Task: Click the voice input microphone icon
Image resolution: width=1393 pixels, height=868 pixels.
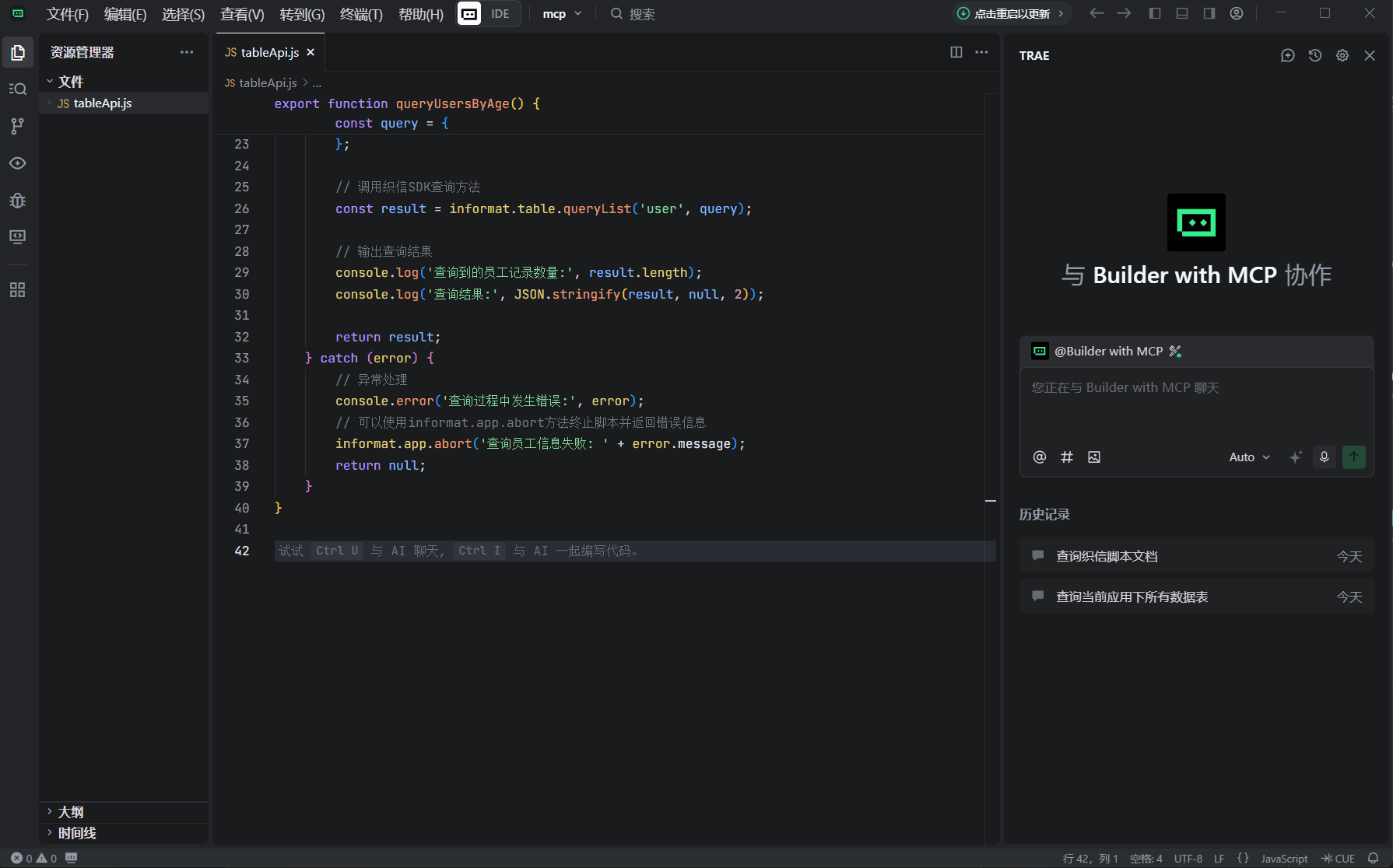Action: point(1324,457)
